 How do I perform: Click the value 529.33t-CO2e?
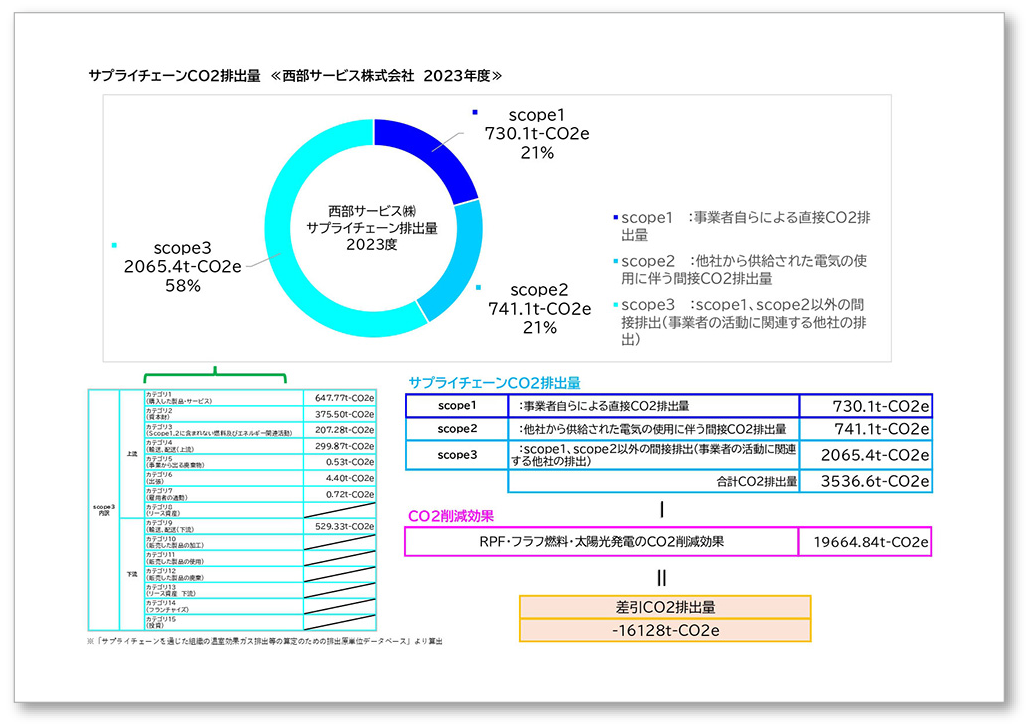[x=344, y=526]
